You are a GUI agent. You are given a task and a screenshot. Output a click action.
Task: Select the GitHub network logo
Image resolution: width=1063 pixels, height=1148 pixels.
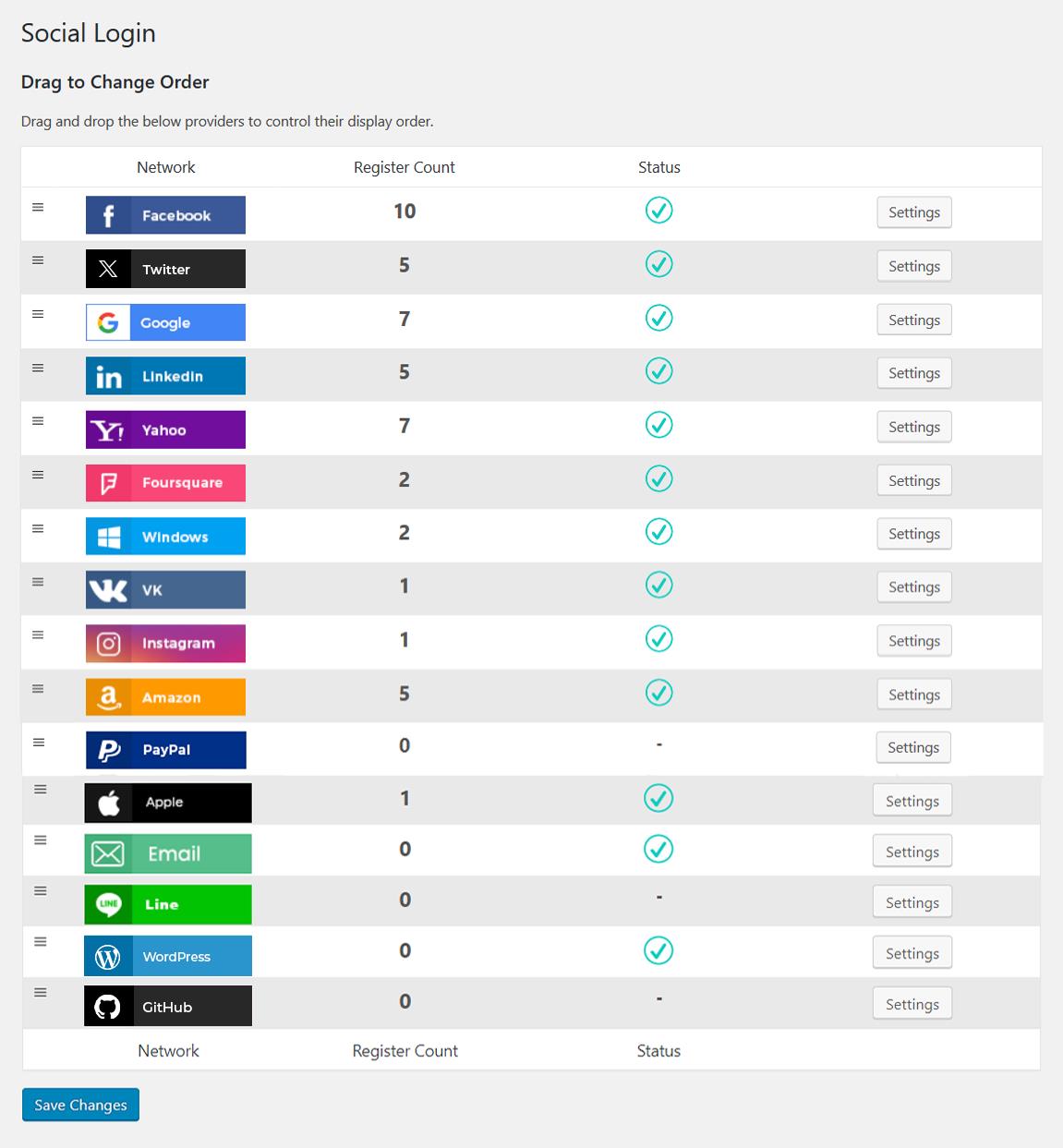(168, 1006)
